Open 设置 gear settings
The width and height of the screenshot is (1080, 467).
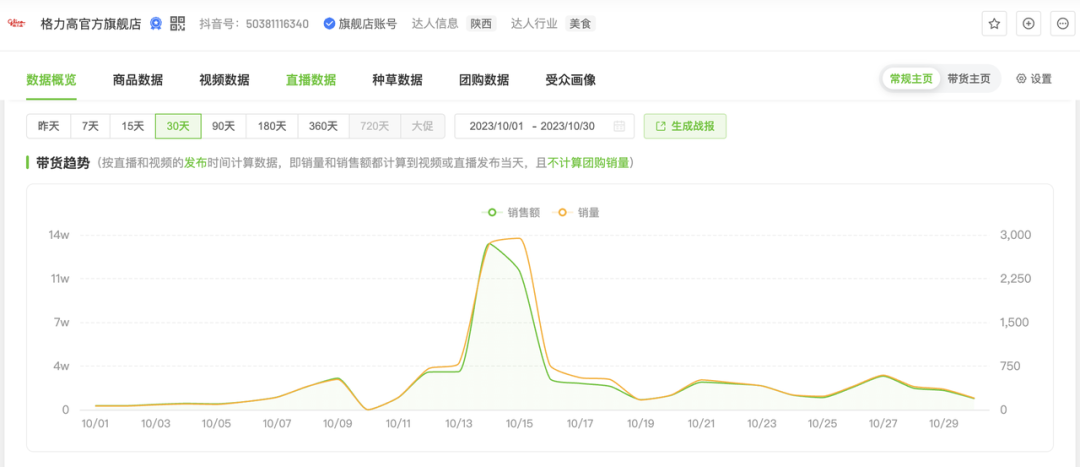(1034, 79)
